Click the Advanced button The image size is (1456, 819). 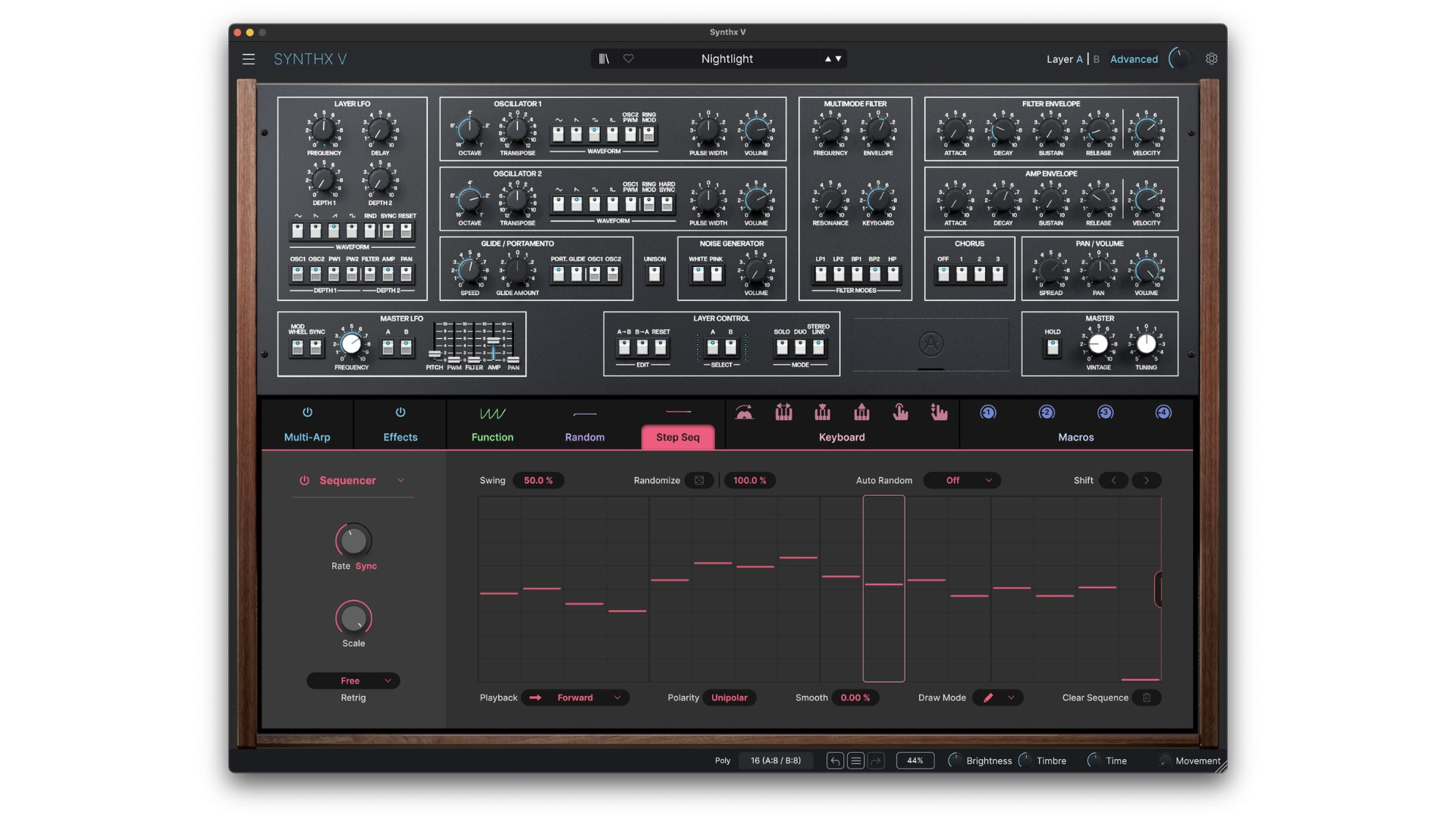(1134, 59)
